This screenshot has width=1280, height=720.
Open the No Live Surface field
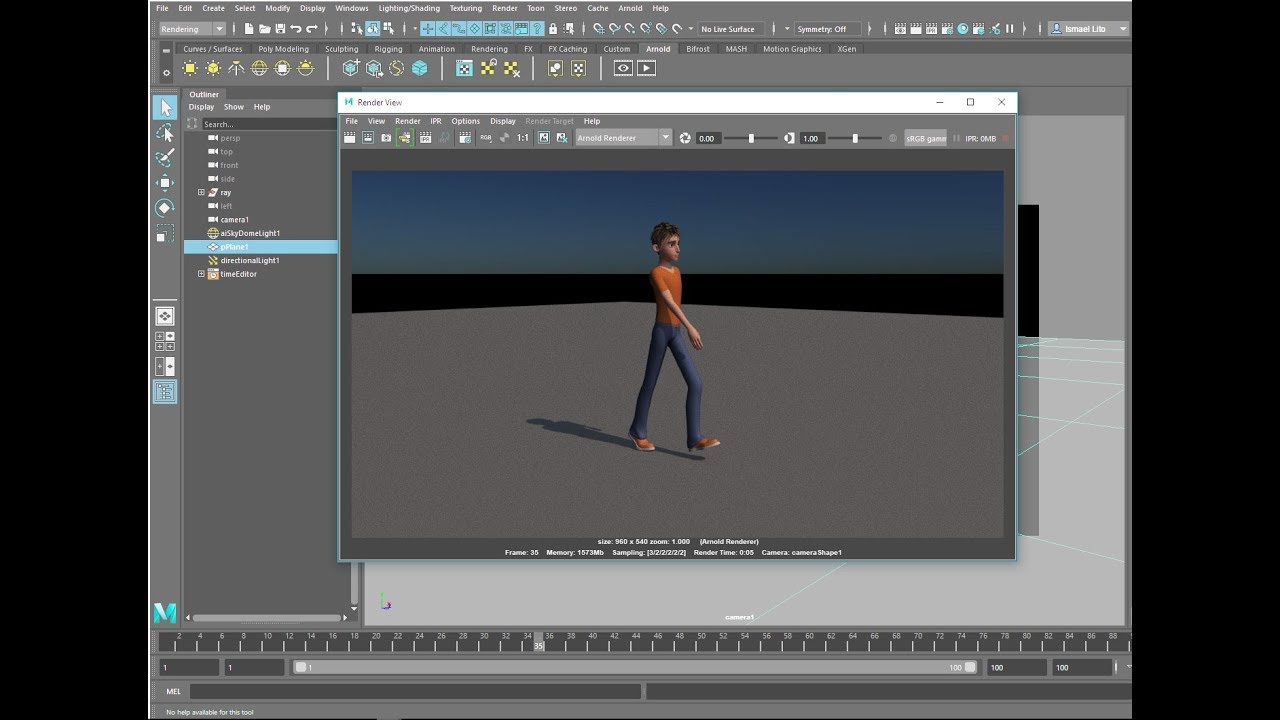pyautogui.click(x=731, y=29)
